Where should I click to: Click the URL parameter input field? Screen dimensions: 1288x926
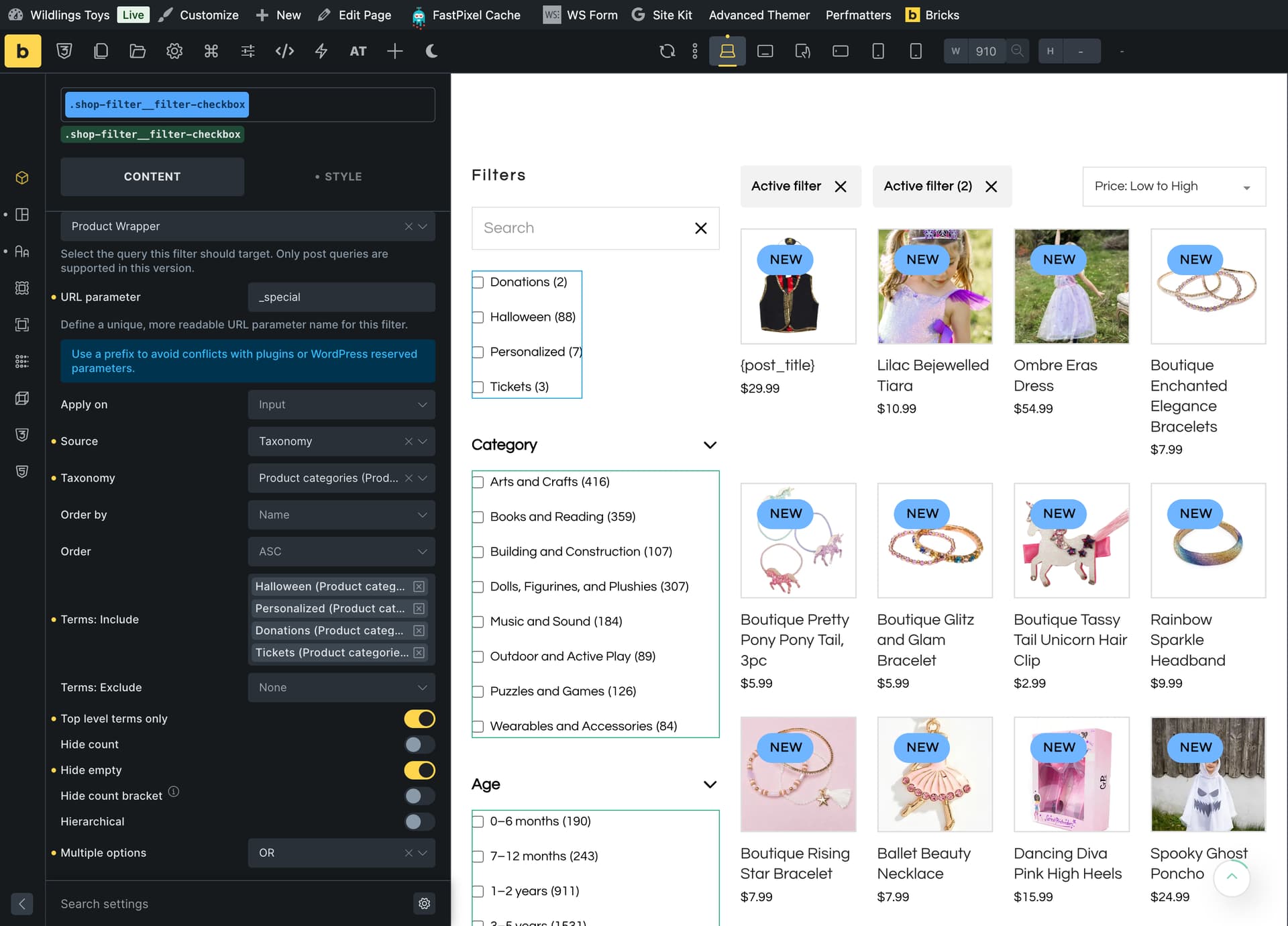[x=341, y=297]
